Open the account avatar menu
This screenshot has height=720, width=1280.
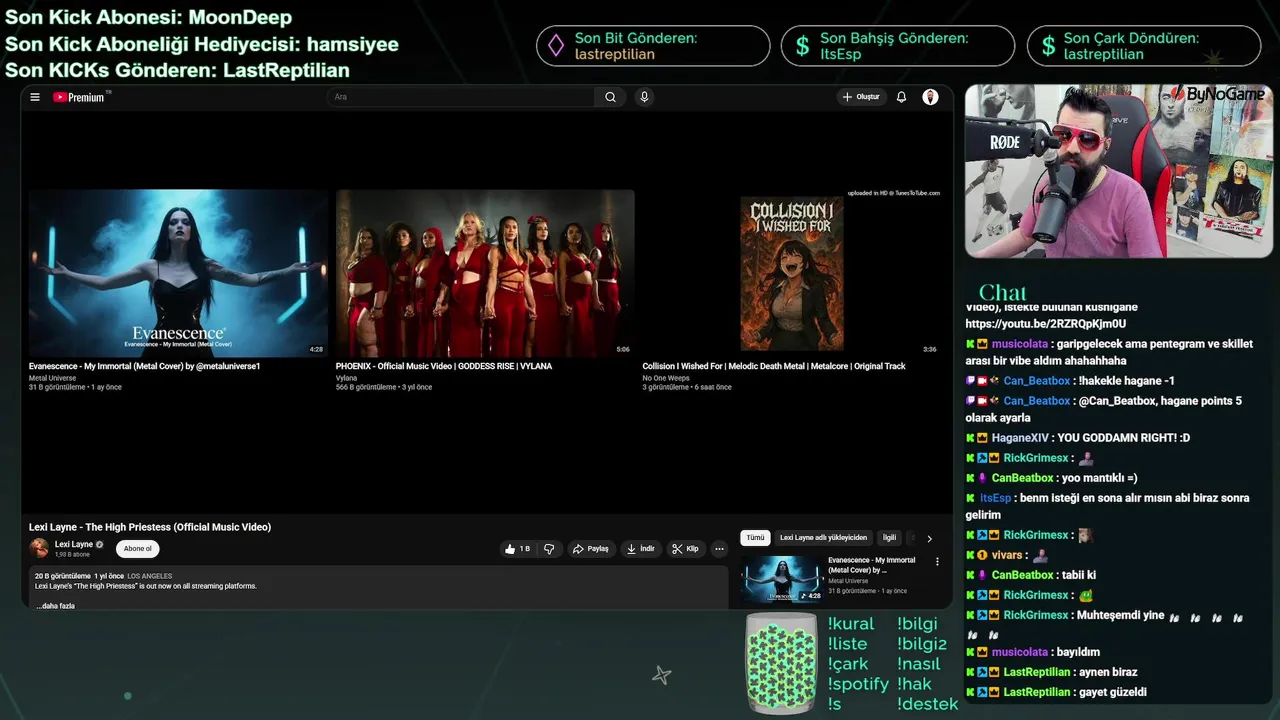click(x=930, y=97)
